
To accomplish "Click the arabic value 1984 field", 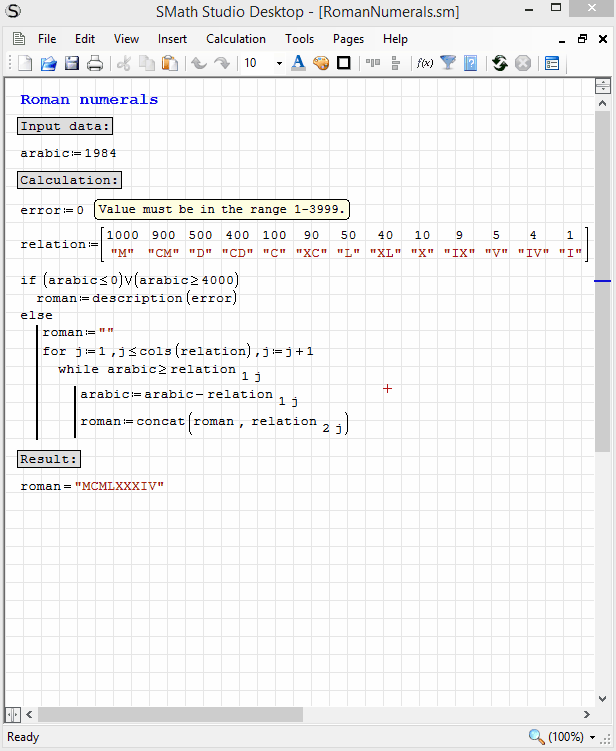I will pos(100,153).
